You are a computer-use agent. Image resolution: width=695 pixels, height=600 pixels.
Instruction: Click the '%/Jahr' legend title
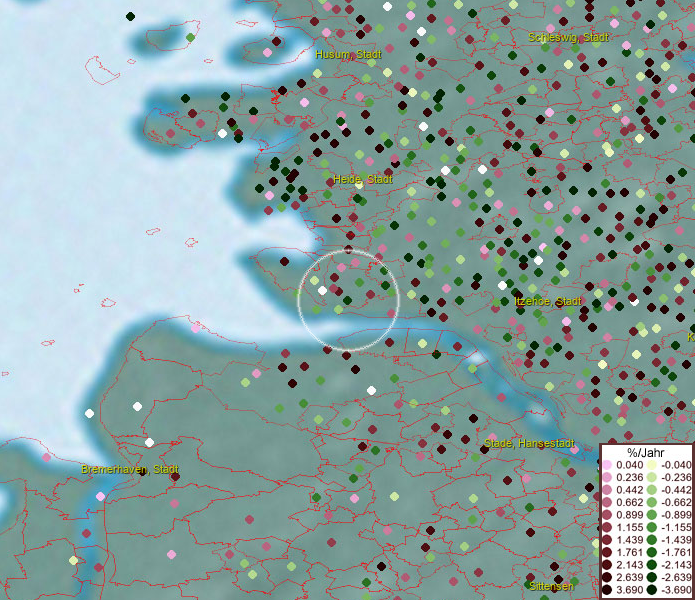[646, 453]
